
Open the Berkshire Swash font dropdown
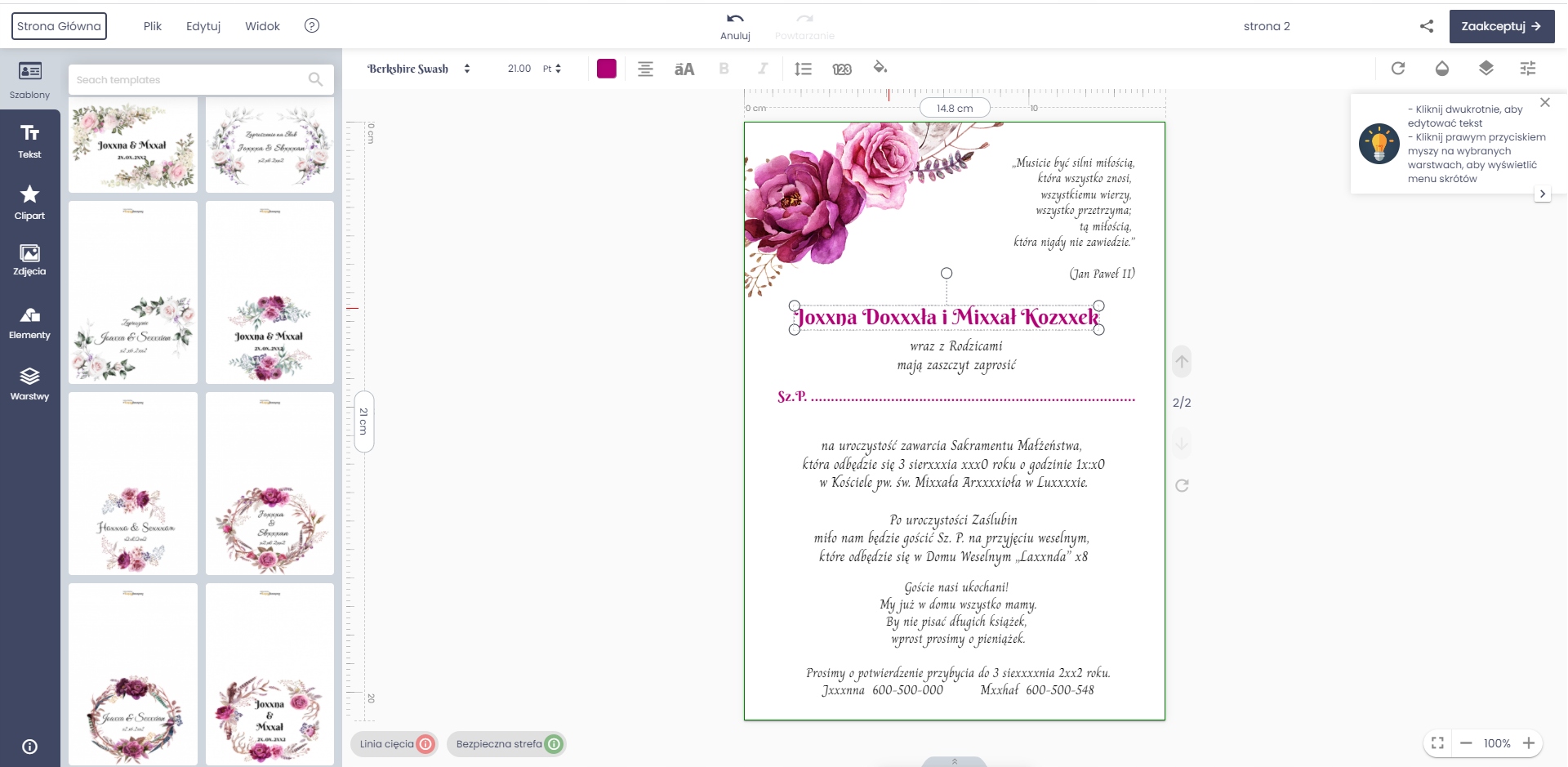418,69
